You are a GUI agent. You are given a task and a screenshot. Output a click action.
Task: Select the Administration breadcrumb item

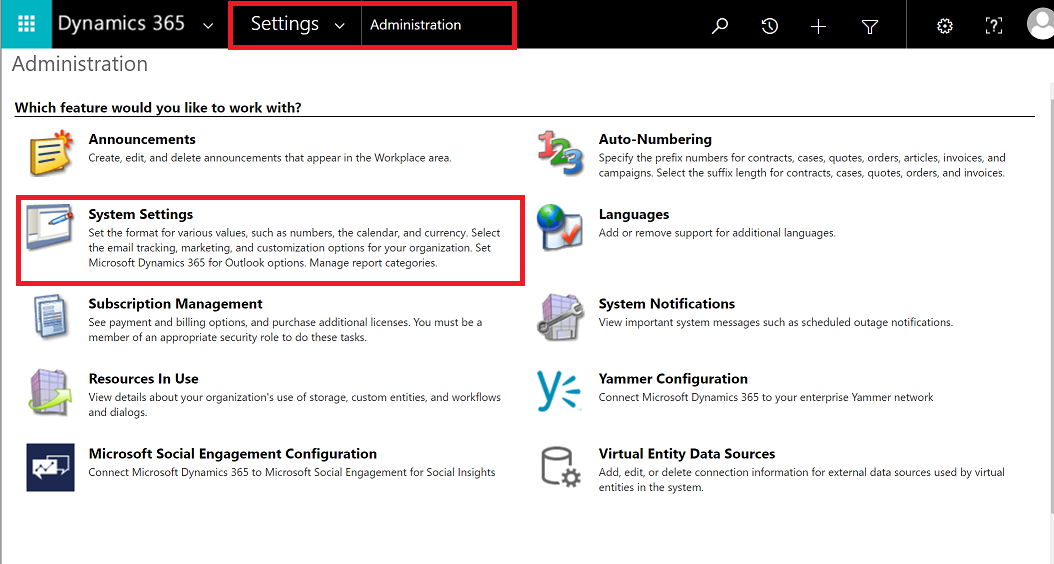click(415, 25)
